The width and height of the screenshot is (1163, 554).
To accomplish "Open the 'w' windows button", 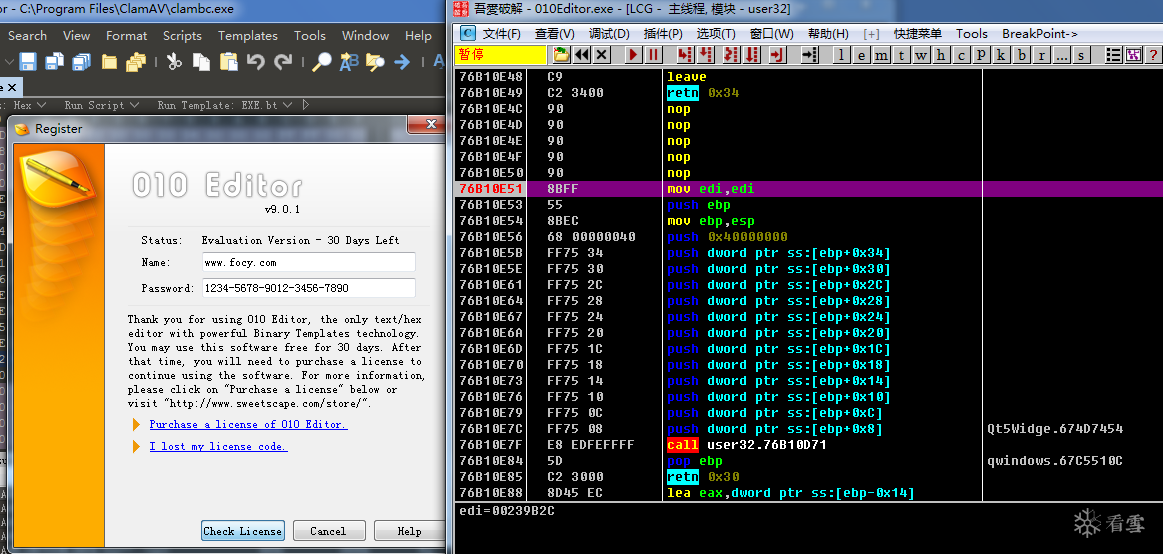I will click(x=921, y=55).
